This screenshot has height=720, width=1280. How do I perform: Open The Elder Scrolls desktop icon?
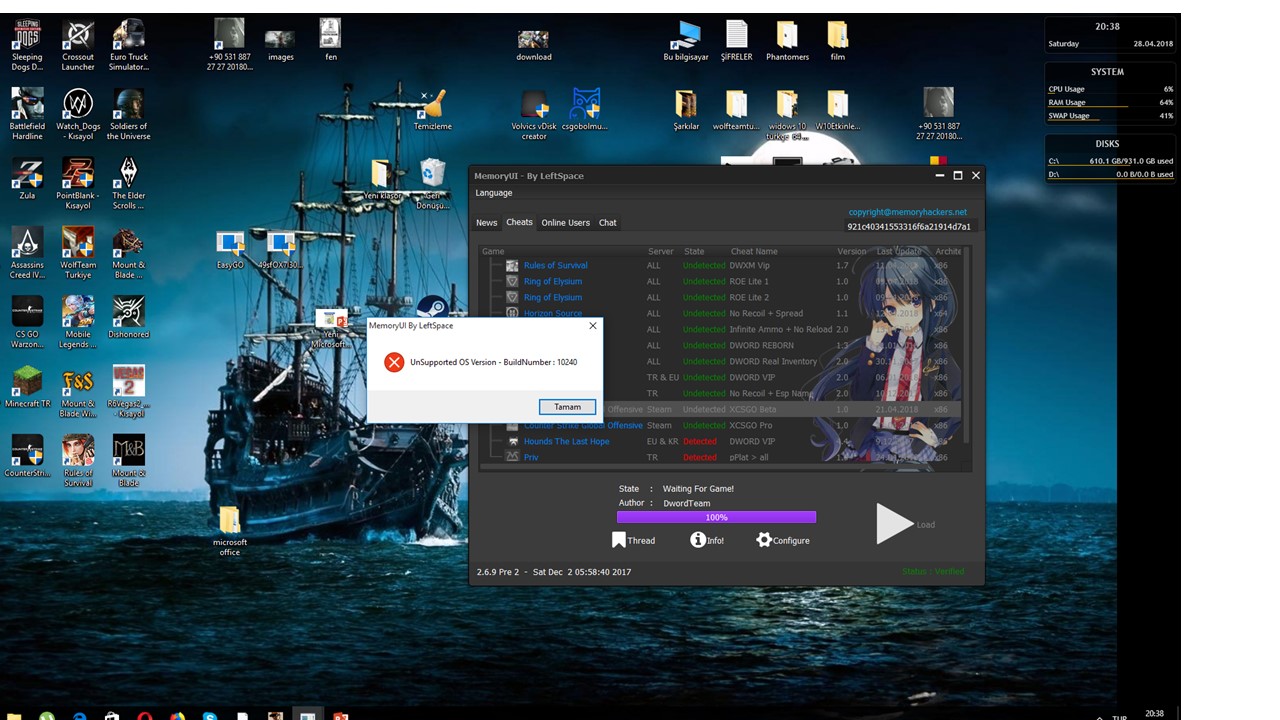[x=129, y=183]
